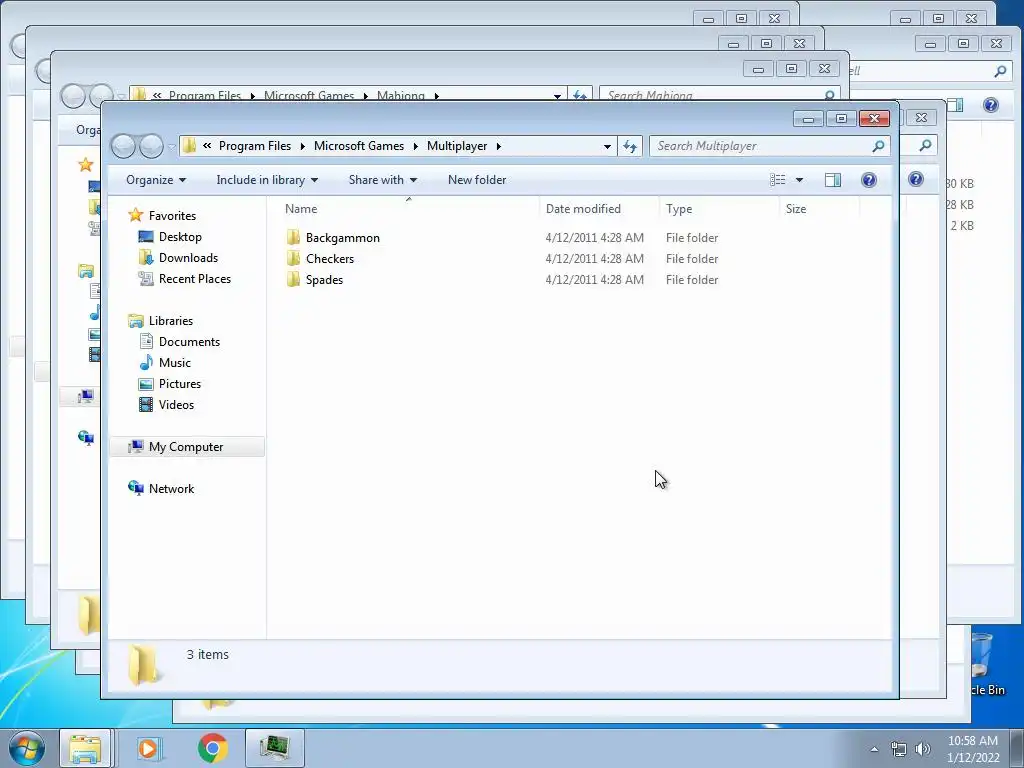The height and width of the screenshot is (768, 1024).
Task: Open Windows Explorer from the taskbar
Action: (85, 748)
